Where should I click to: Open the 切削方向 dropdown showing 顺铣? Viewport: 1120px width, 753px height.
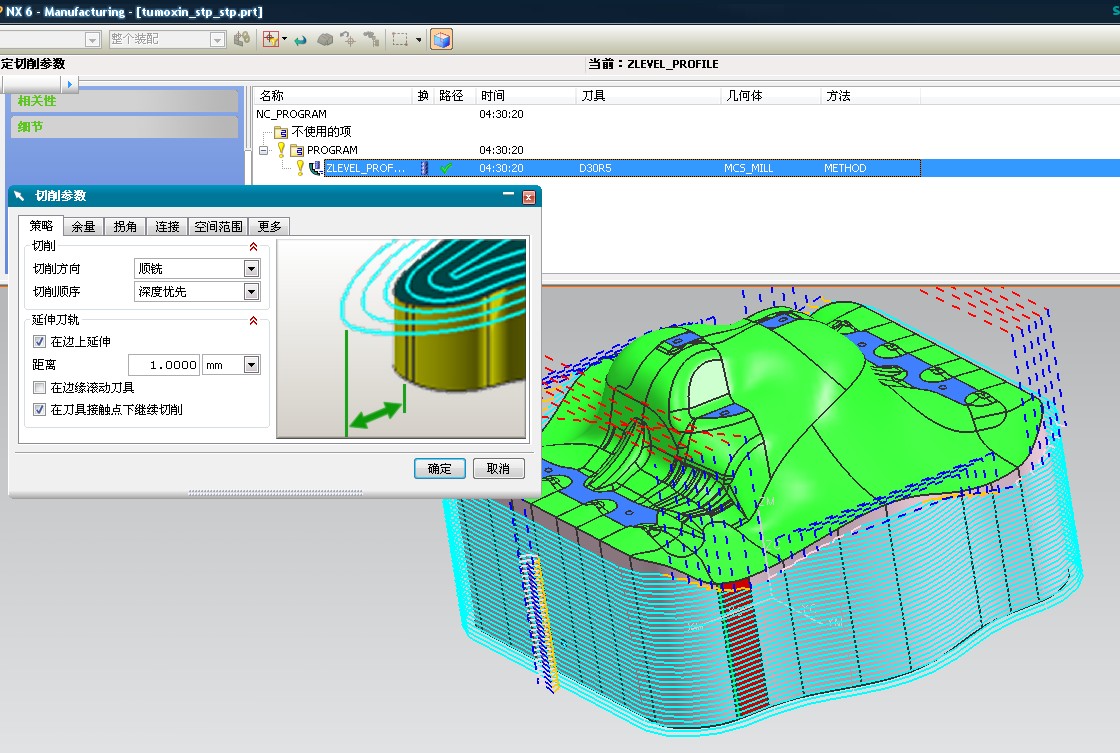[251, 269]
